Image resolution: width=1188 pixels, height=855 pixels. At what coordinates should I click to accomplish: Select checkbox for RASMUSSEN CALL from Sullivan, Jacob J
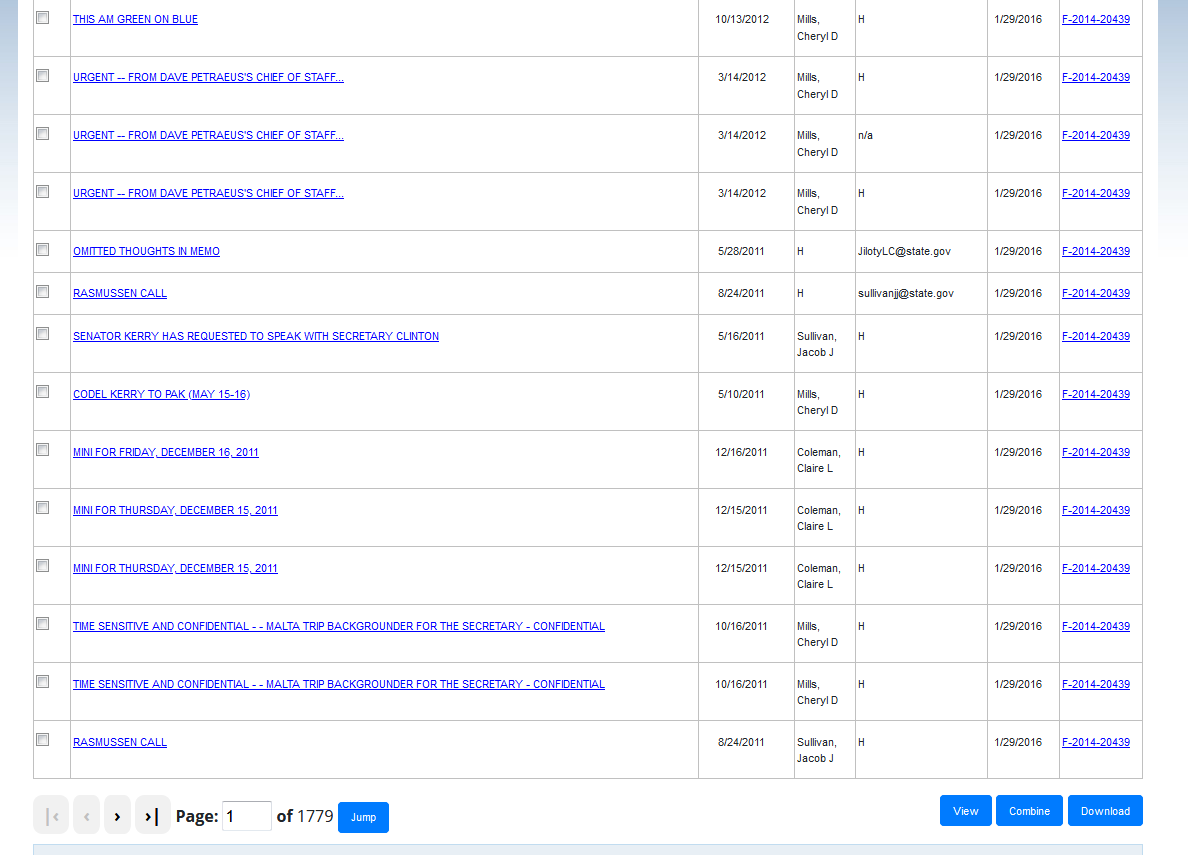click(43, 740)
